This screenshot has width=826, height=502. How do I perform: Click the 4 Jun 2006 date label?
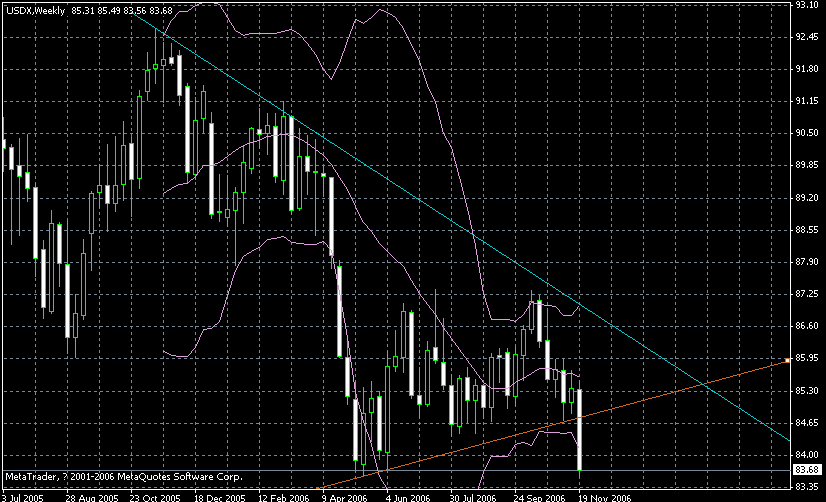click(x=408, y=498)
